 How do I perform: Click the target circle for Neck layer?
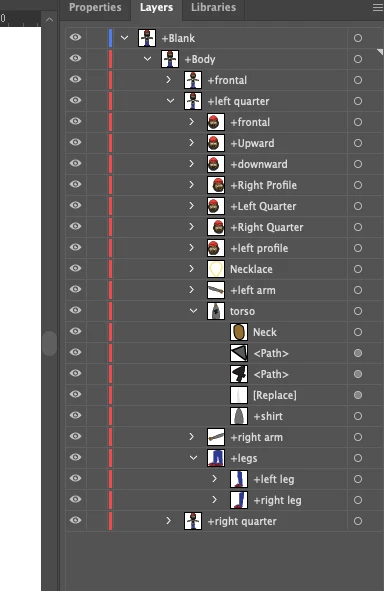pyautogui.click(x=358, y=332)
